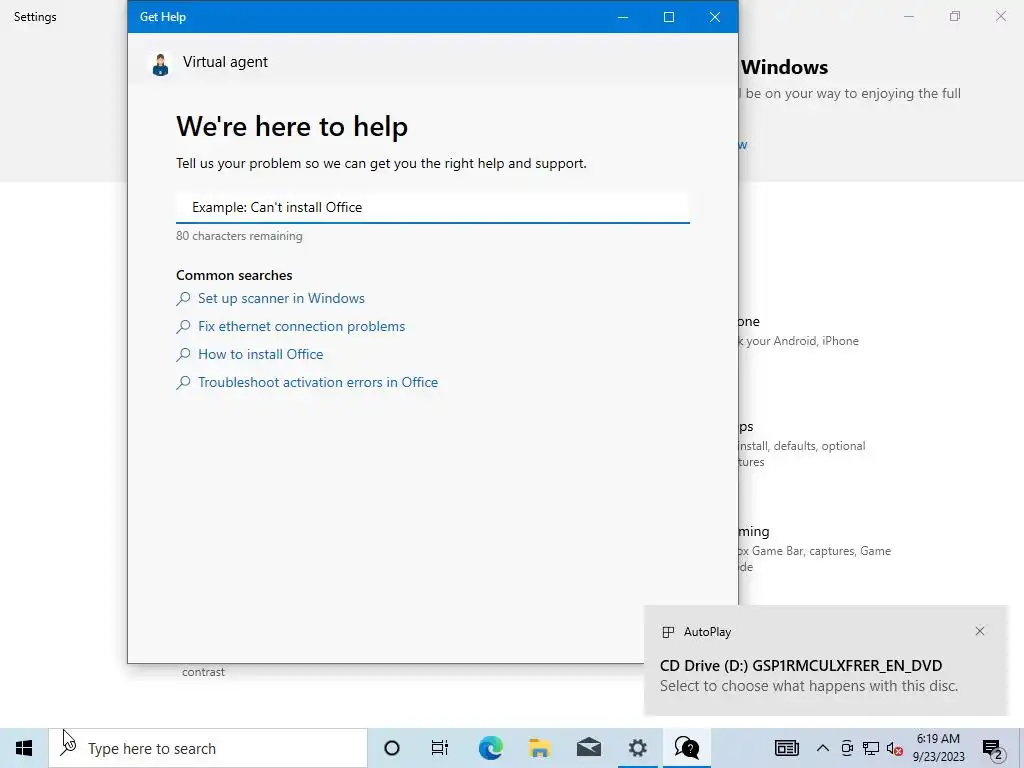Open the Mail app from taskbar
This screenshot has width=1024, height=768.
click(x=588, y=748)
